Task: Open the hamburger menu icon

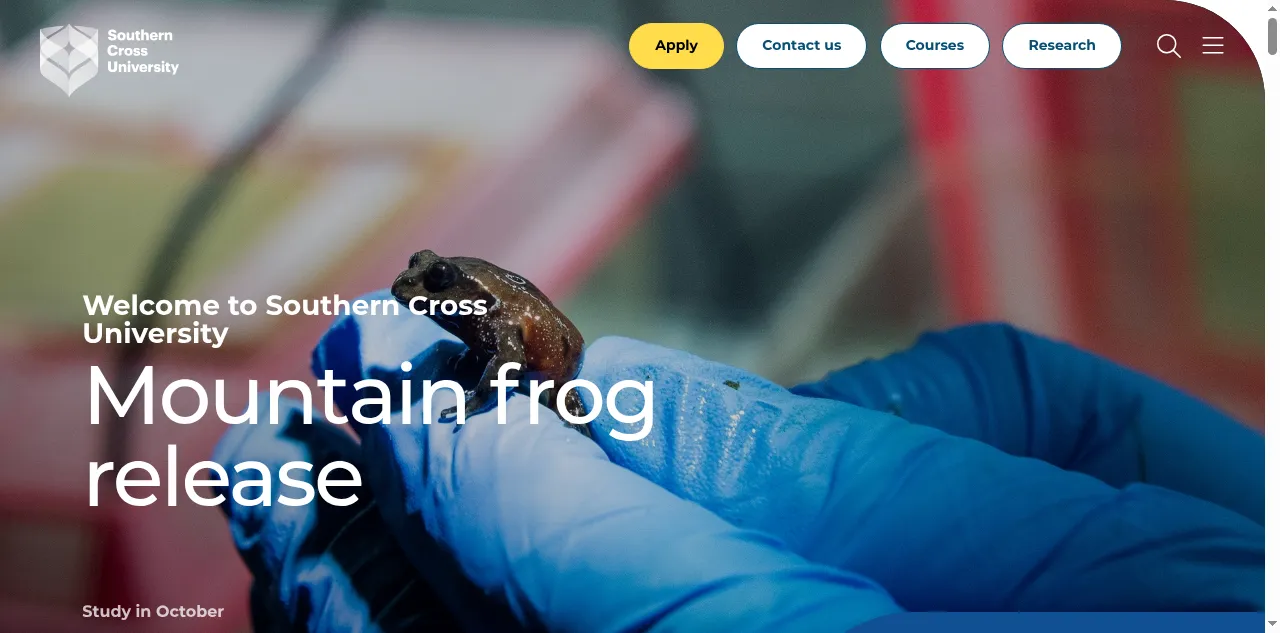Action: coord(1213,46)
